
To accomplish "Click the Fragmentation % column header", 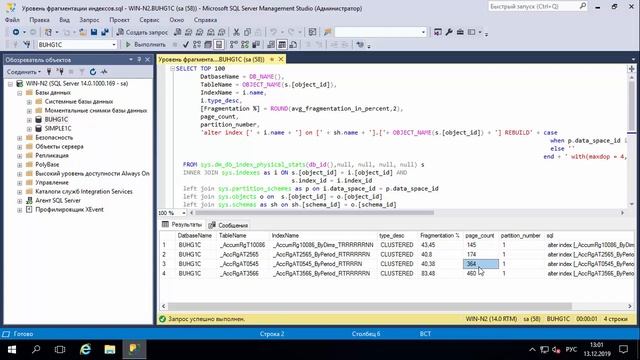I will click(440, 236).
